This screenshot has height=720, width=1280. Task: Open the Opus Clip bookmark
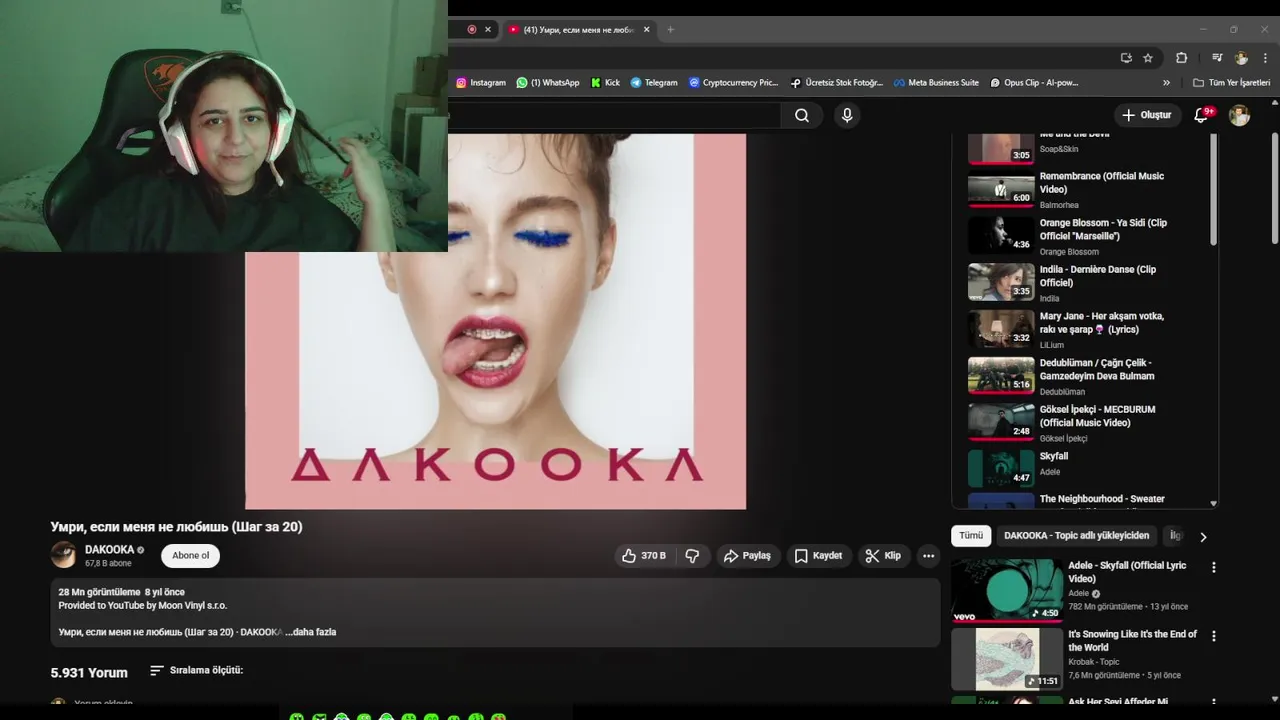click(x=1034, y=83)
